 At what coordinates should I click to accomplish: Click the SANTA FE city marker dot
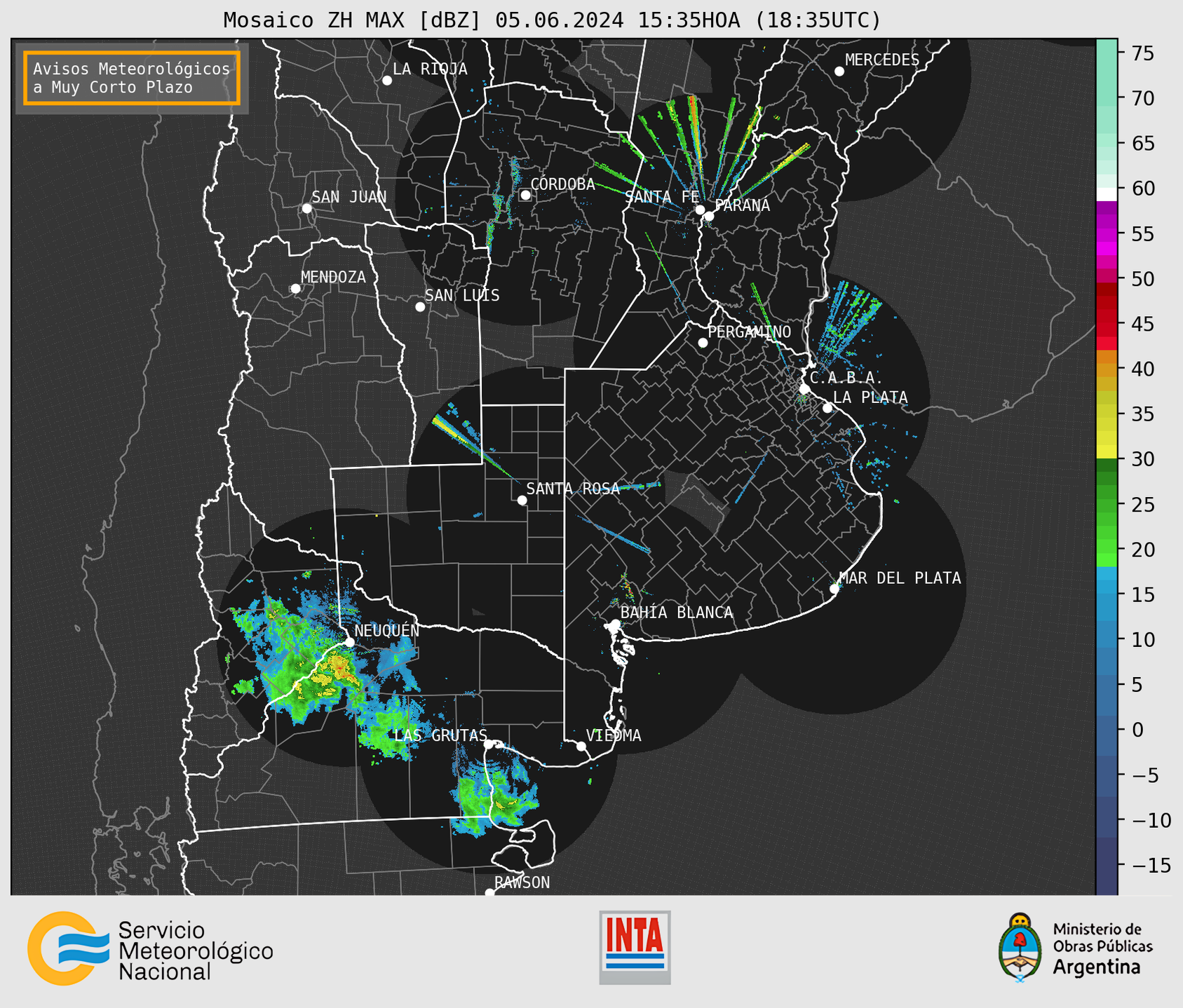[700, 210]
